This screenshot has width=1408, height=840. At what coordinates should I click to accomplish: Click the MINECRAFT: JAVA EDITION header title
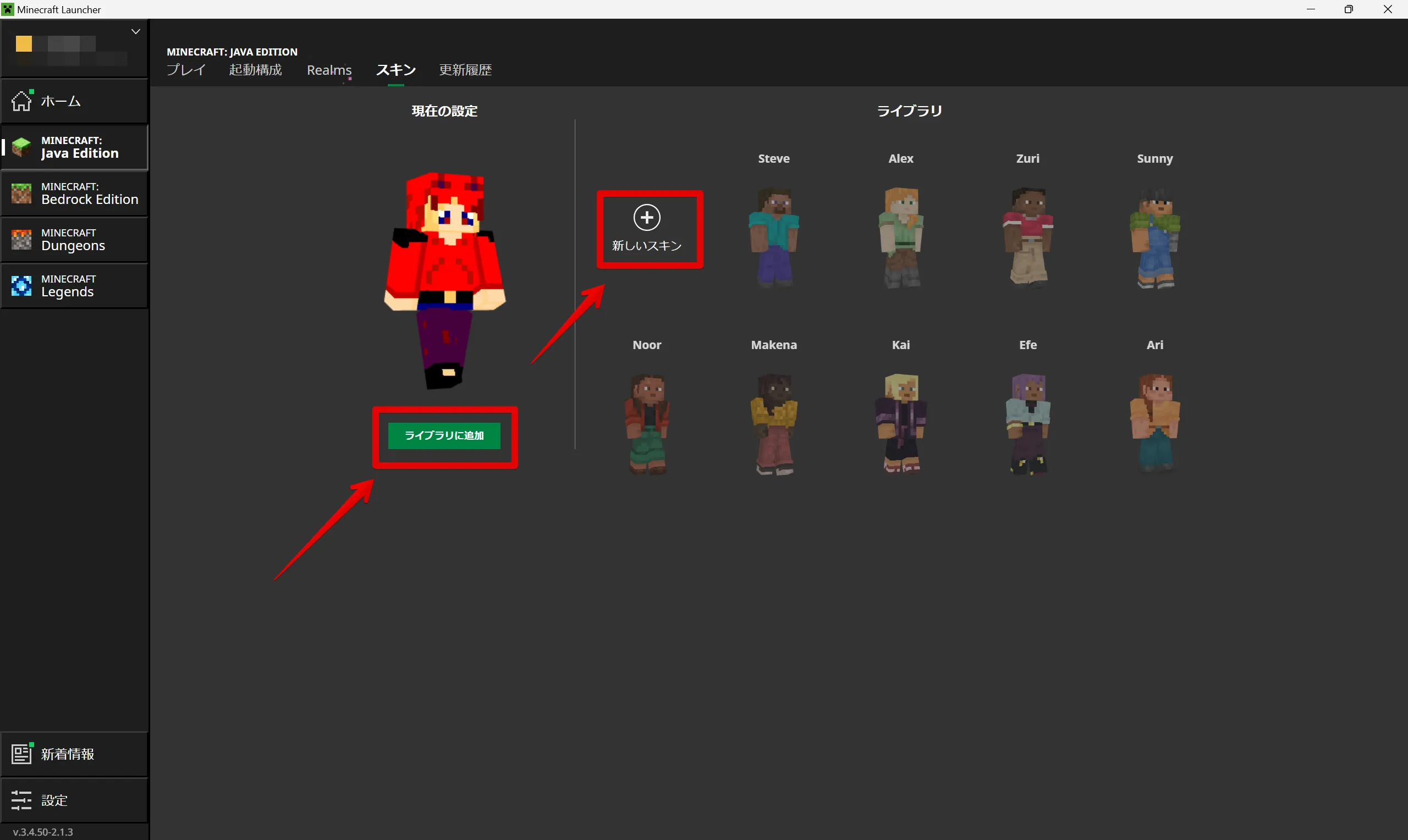coord(232,52)
